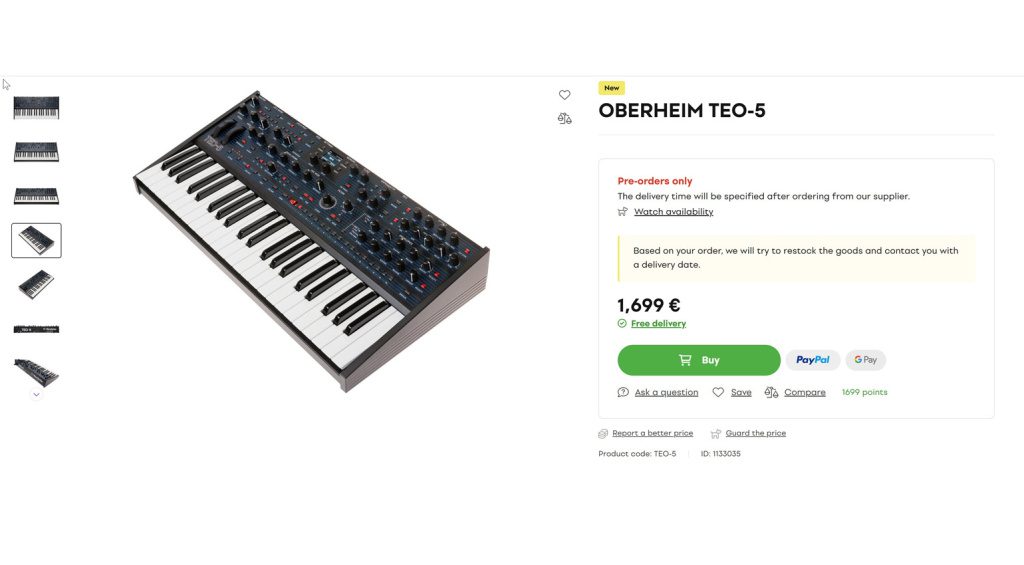Click the scales icon next to Compare
Viewport: 1024px width, 565px height.
tap(771, 392)
